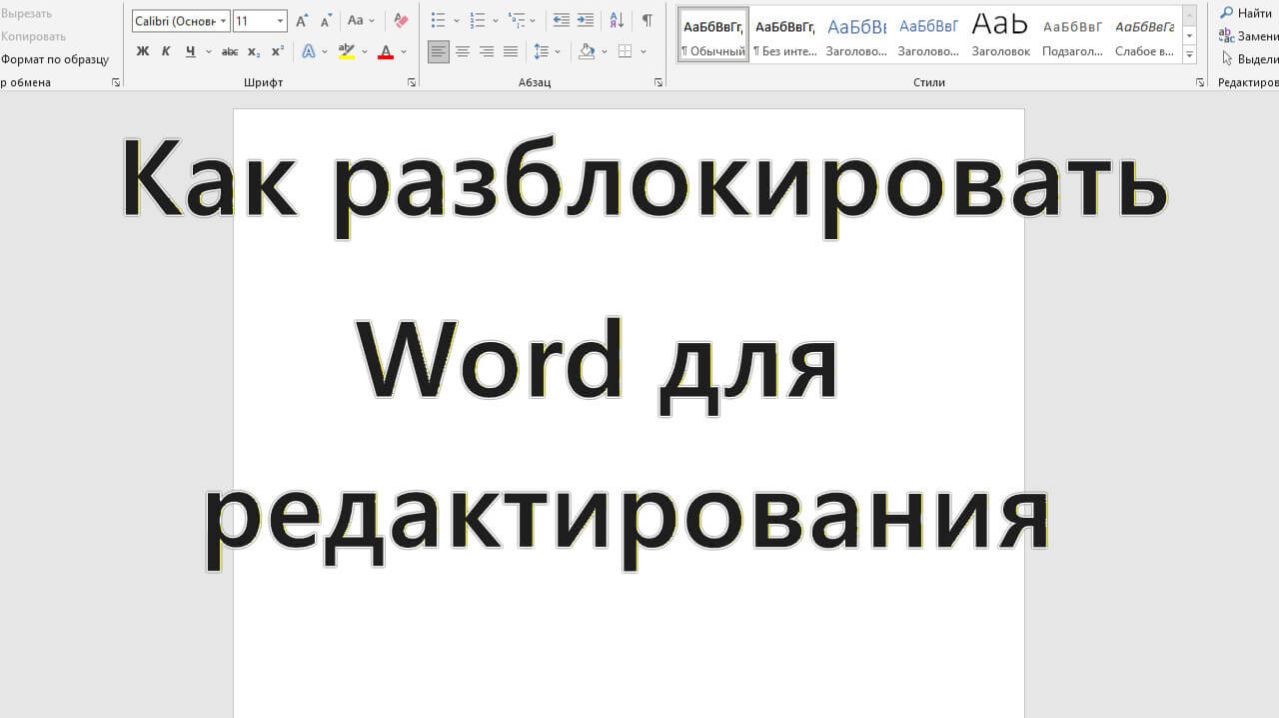Increase paragraph indent
The height and width of the screenshot is (718, 1279).
(585, 20)
